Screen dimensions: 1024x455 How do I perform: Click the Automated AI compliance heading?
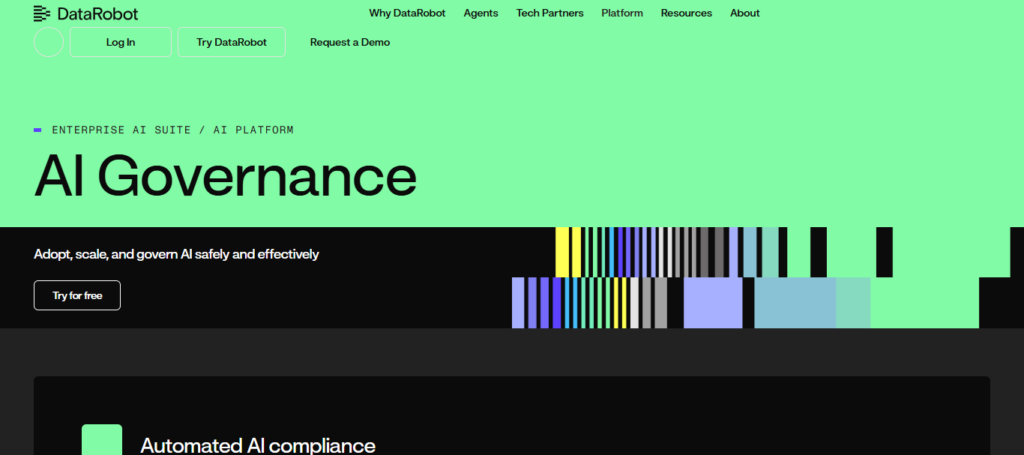pyautogui.click(x=258, y=446)
